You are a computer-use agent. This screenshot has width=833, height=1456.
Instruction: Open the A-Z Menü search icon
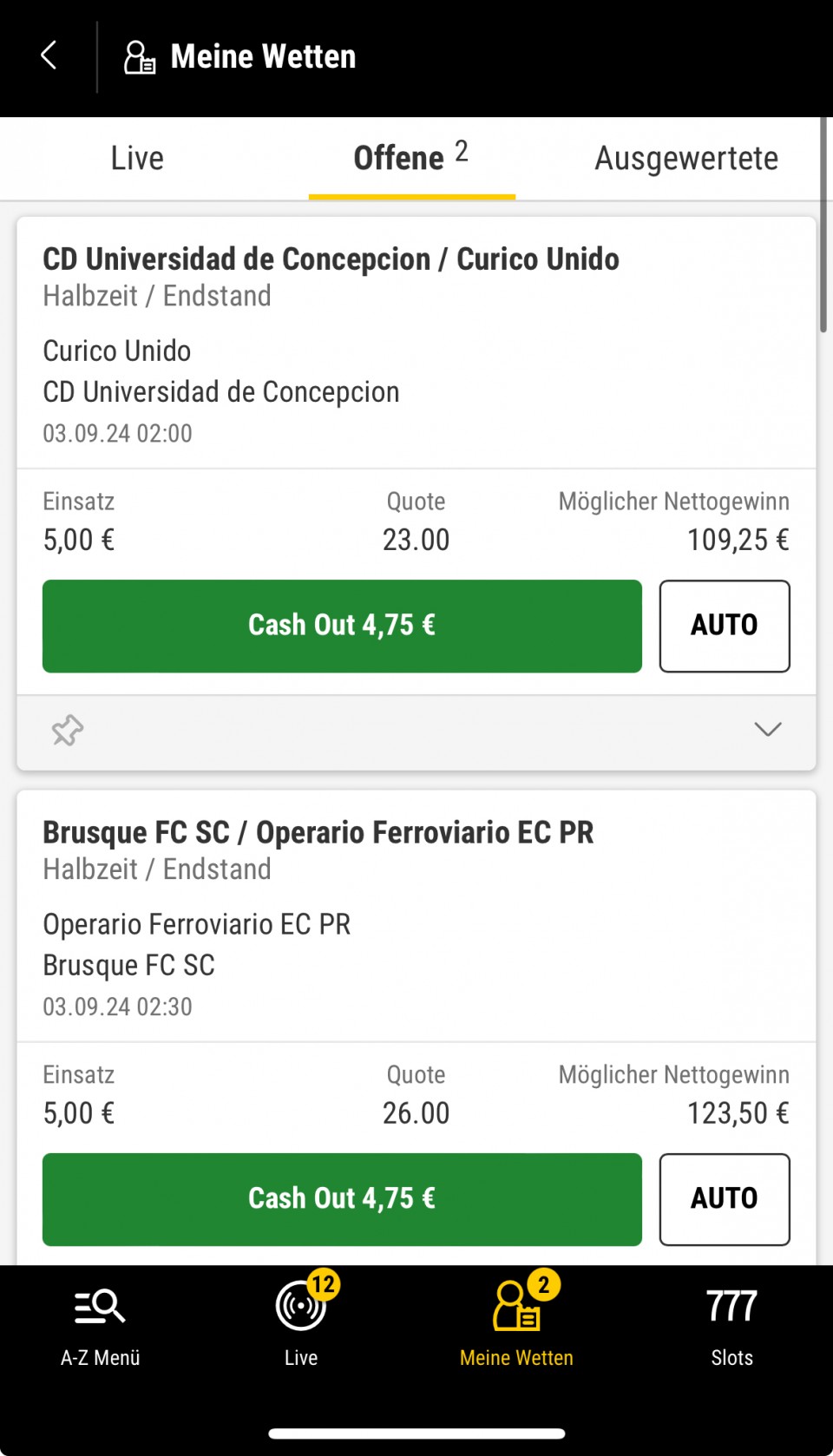point(100,1306)
